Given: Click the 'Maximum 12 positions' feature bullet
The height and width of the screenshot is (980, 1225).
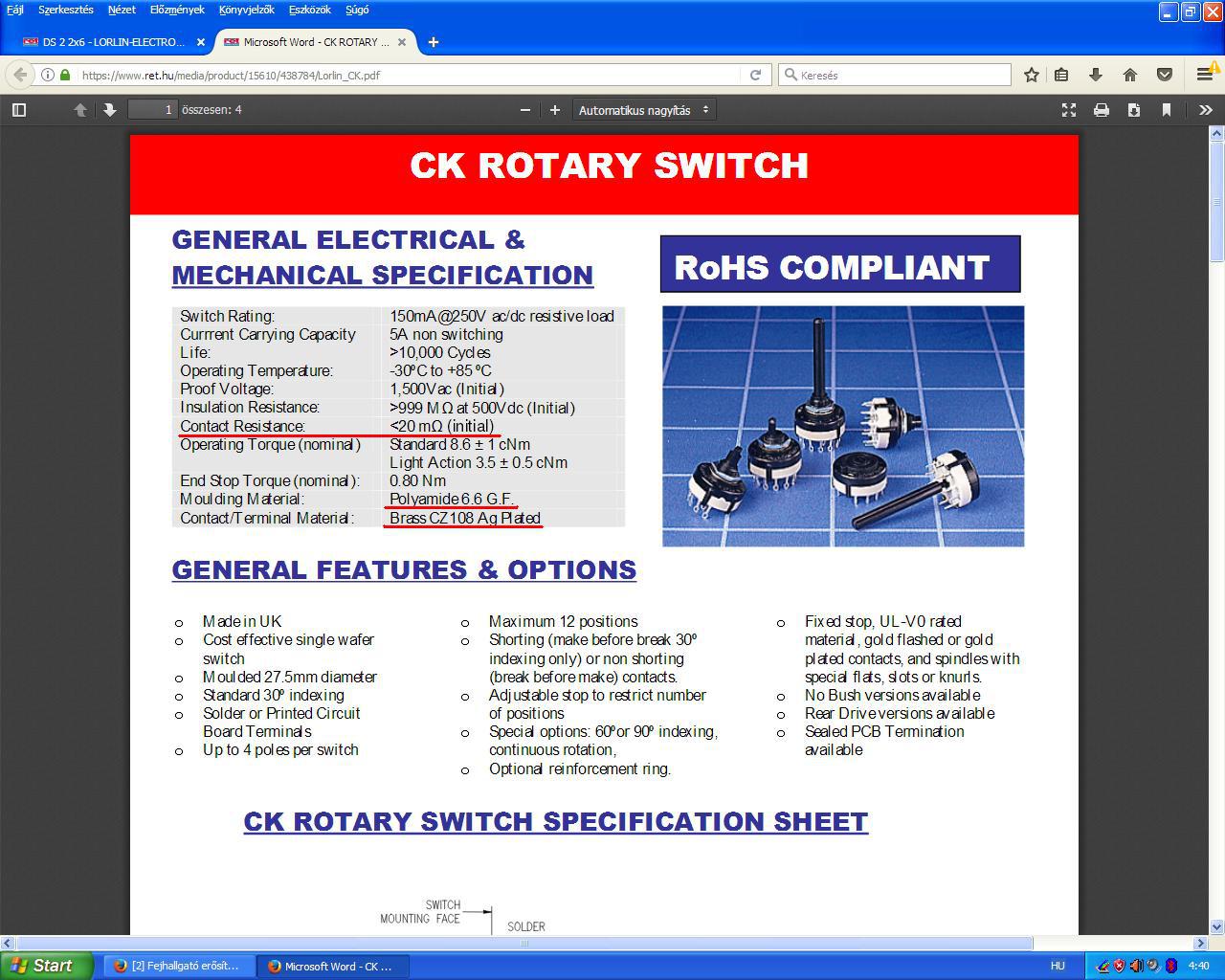Looking at the screenshot, I should (x=563, y=621).
